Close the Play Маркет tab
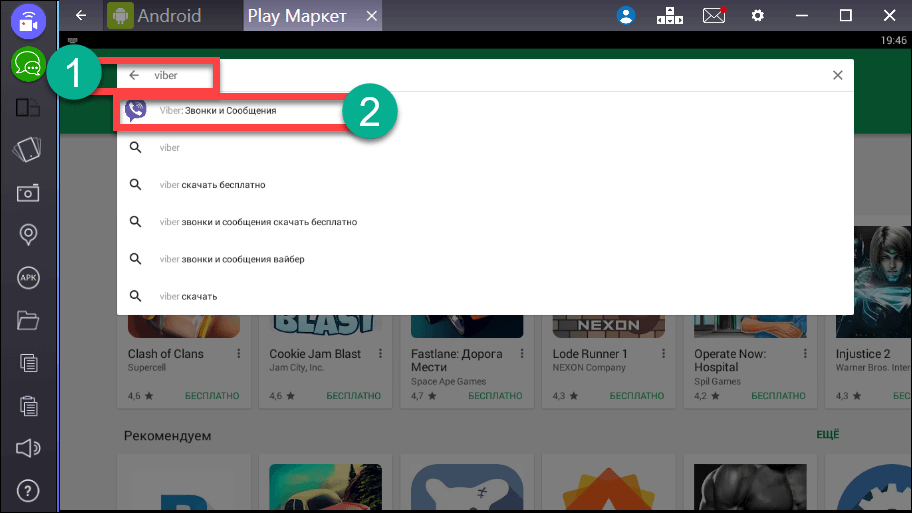This screenshot has height=513, width=912. tap(372, 16)
